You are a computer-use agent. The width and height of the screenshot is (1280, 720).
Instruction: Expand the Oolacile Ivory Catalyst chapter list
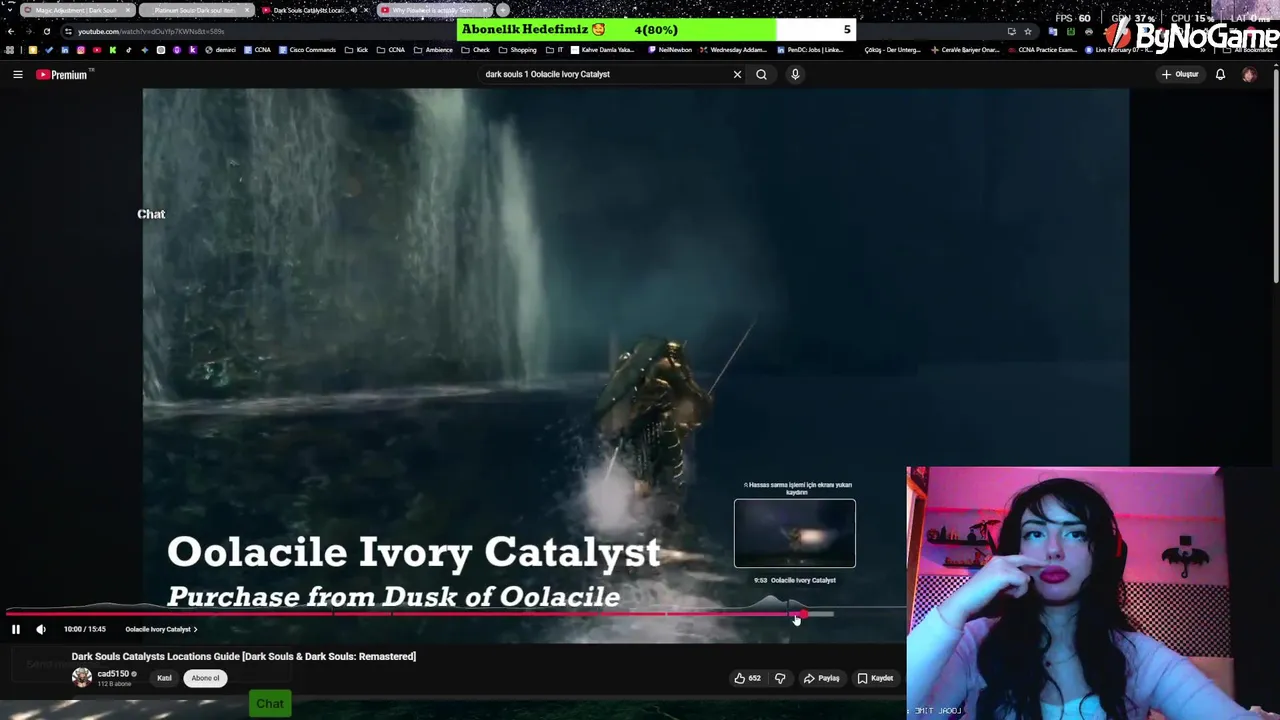click(161, 629)
